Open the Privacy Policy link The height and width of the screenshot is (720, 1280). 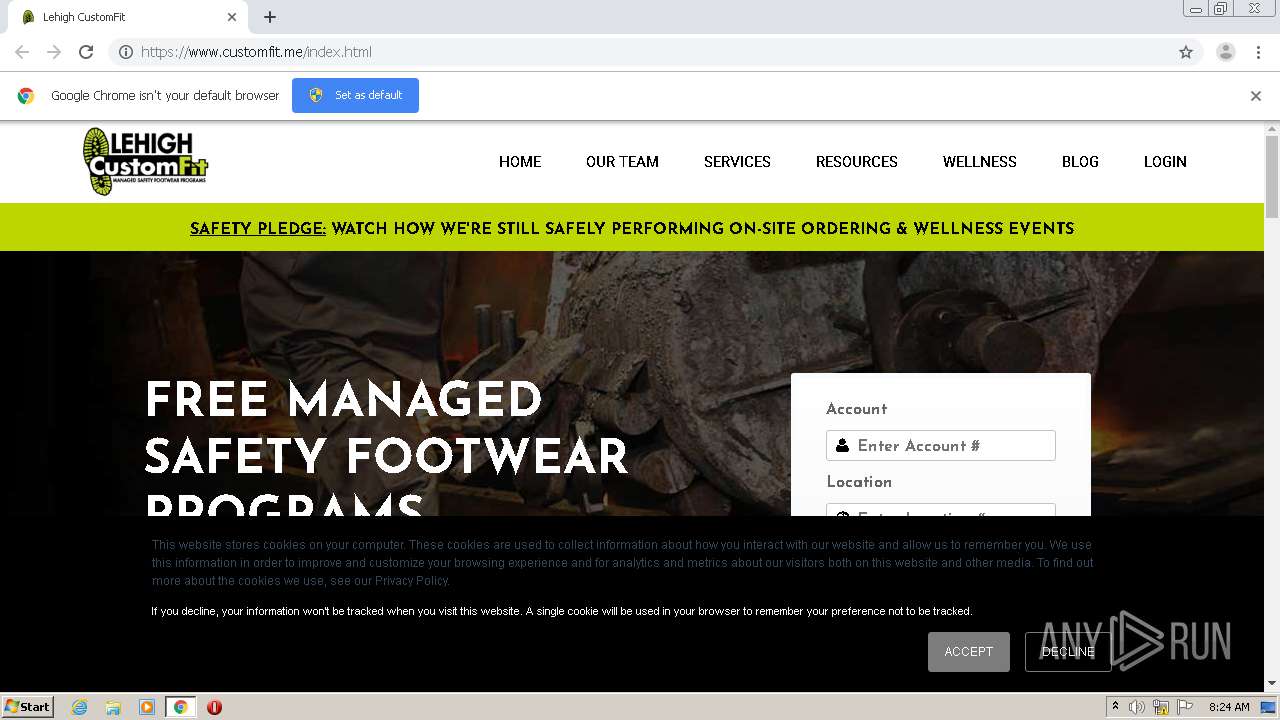tap(412, 581)
